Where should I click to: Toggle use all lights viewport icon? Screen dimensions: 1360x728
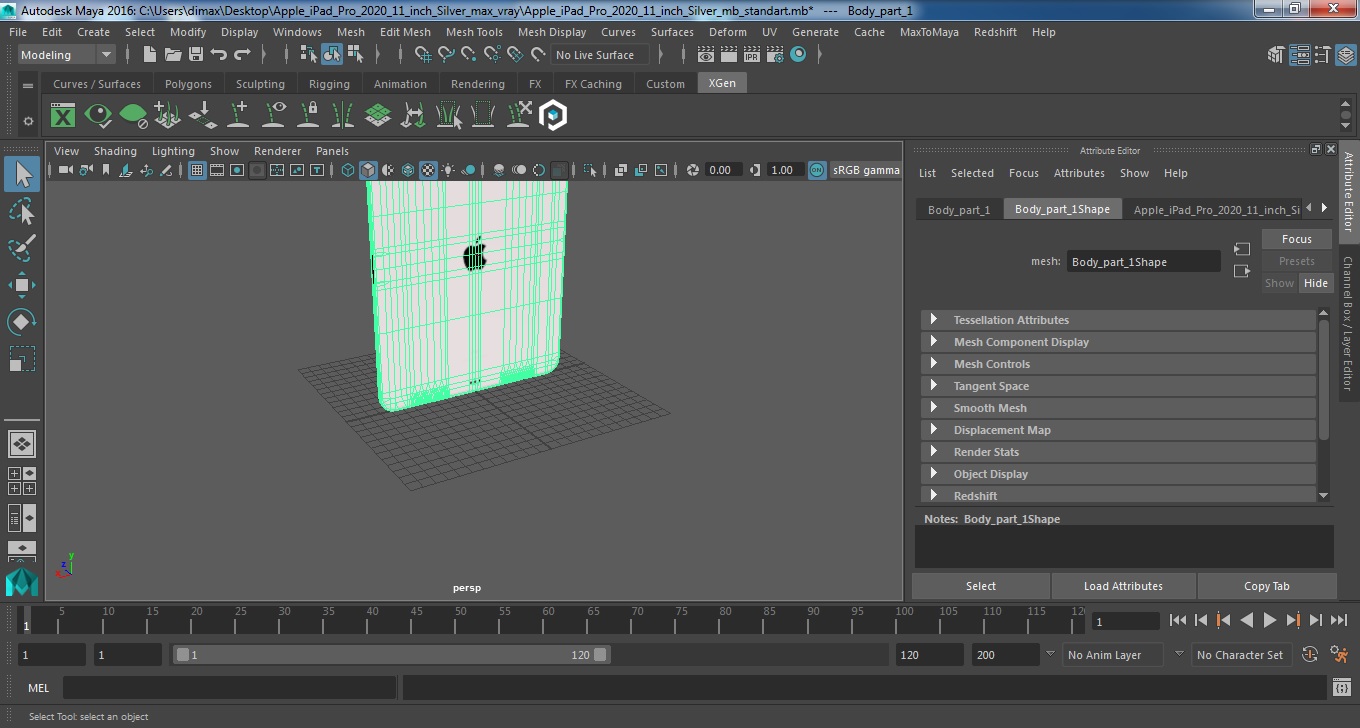[x=448, y=170]
